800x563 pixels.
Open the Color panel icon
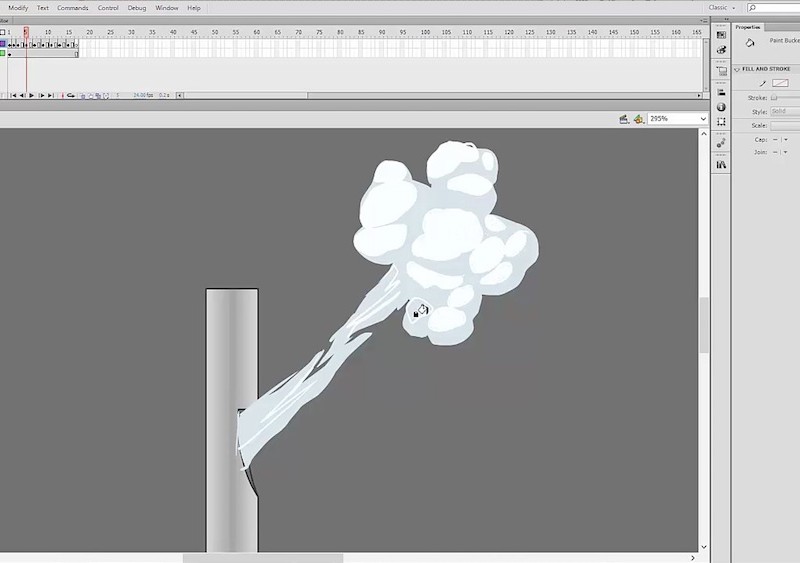coord(721,35)
